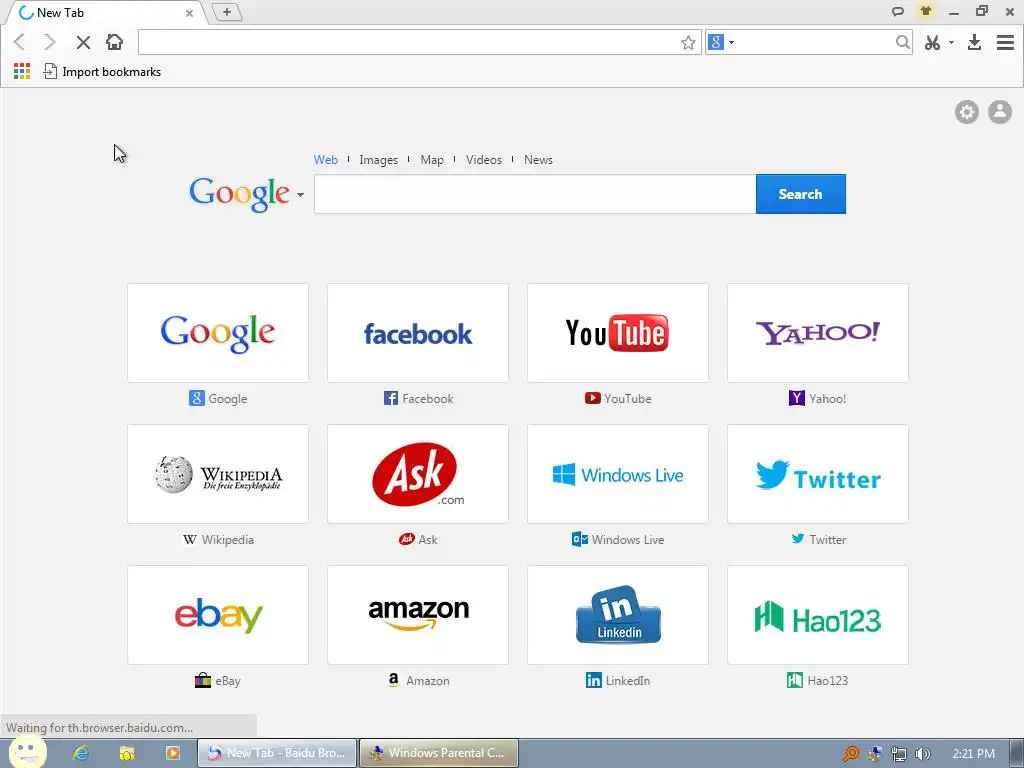The width and height of the screenshot is (1024, 768).
Task: Open the YouTube speed dial tile
Action: 618,333
